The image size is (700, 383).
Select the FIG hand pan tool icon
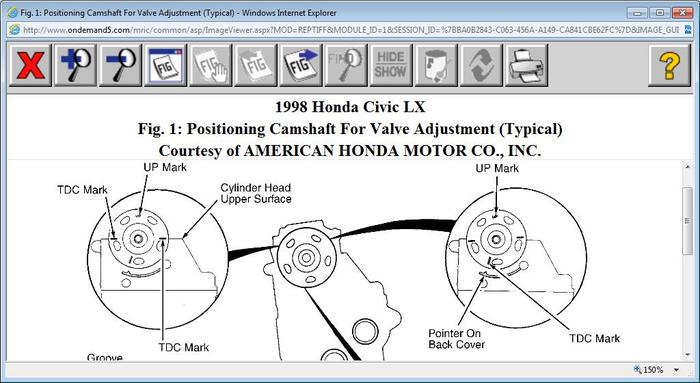211,65
